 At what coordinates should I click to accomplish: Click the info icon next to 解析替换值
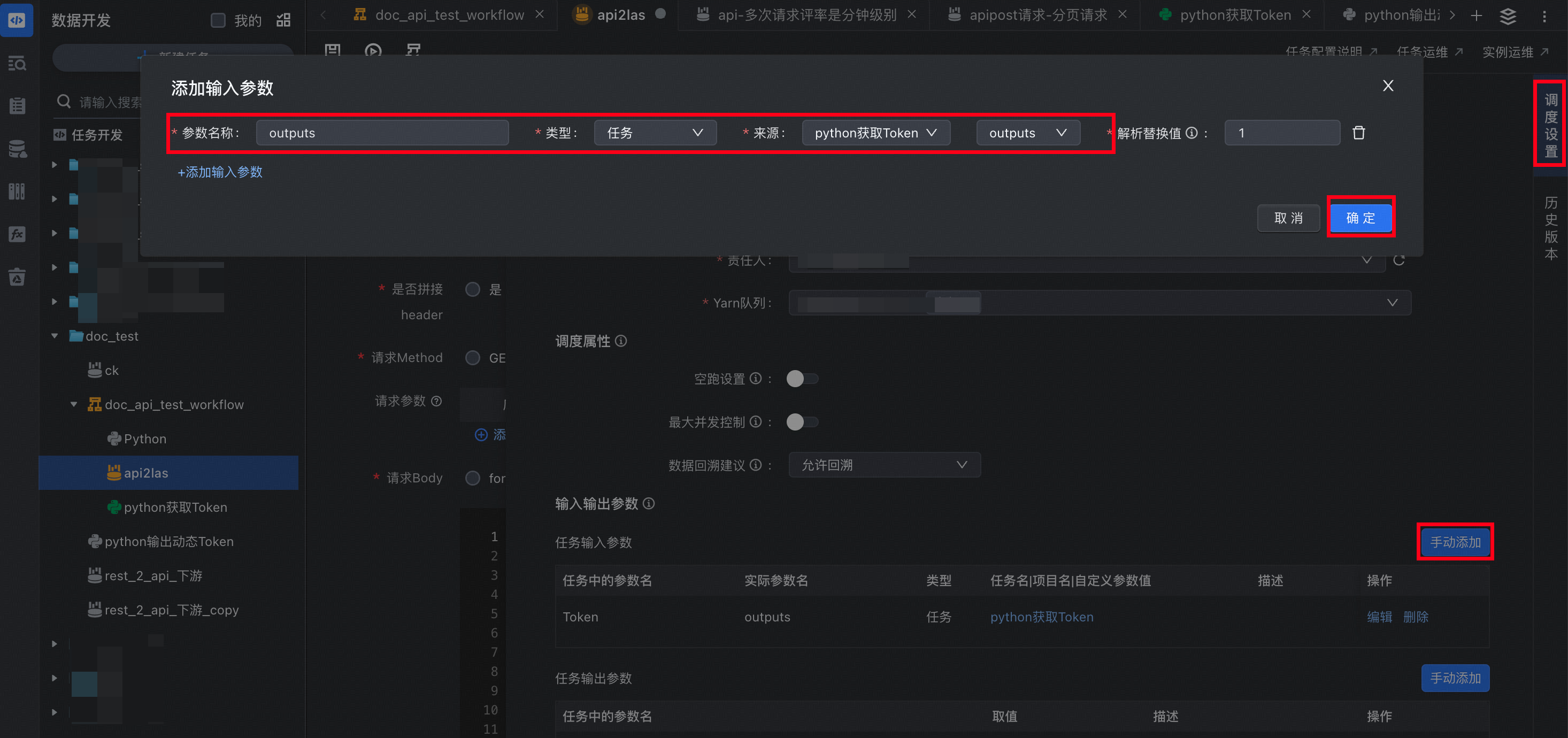coord(1192,133)
